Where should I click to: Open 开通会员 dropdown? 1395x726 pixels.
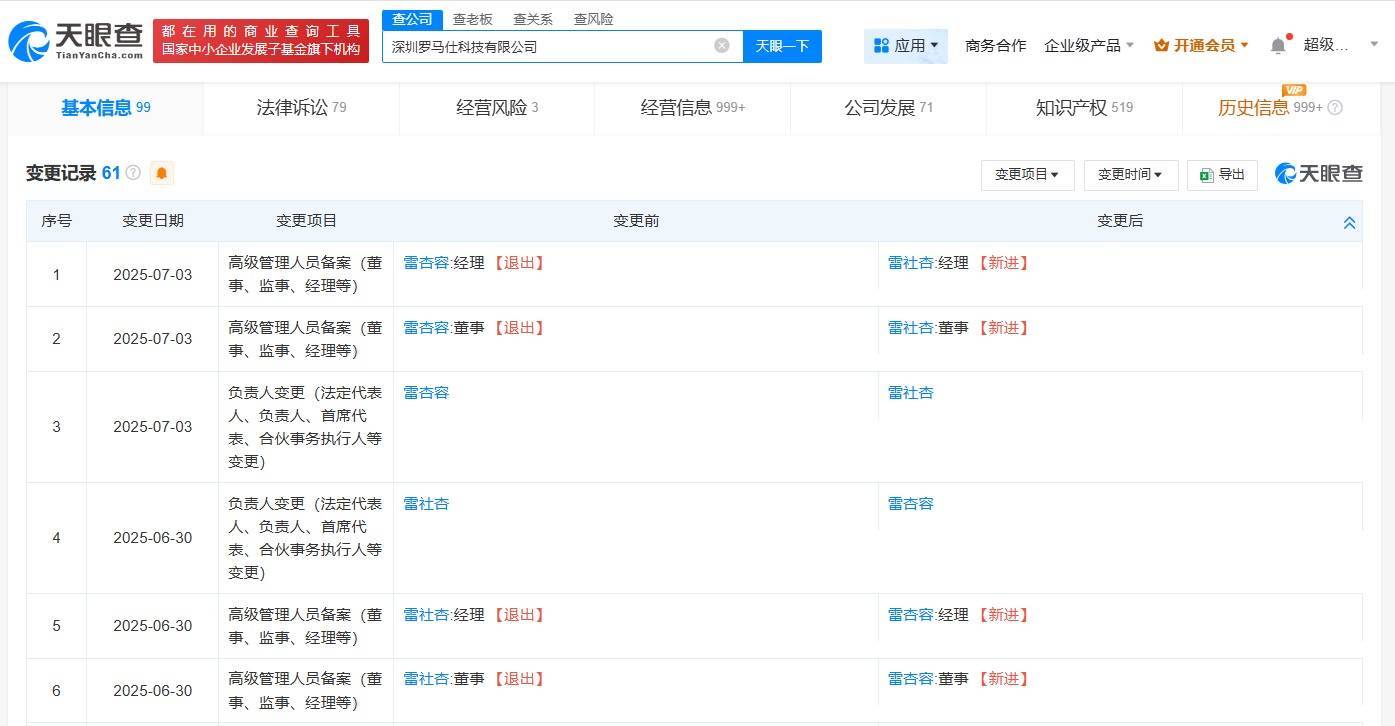coord(1201,45)
